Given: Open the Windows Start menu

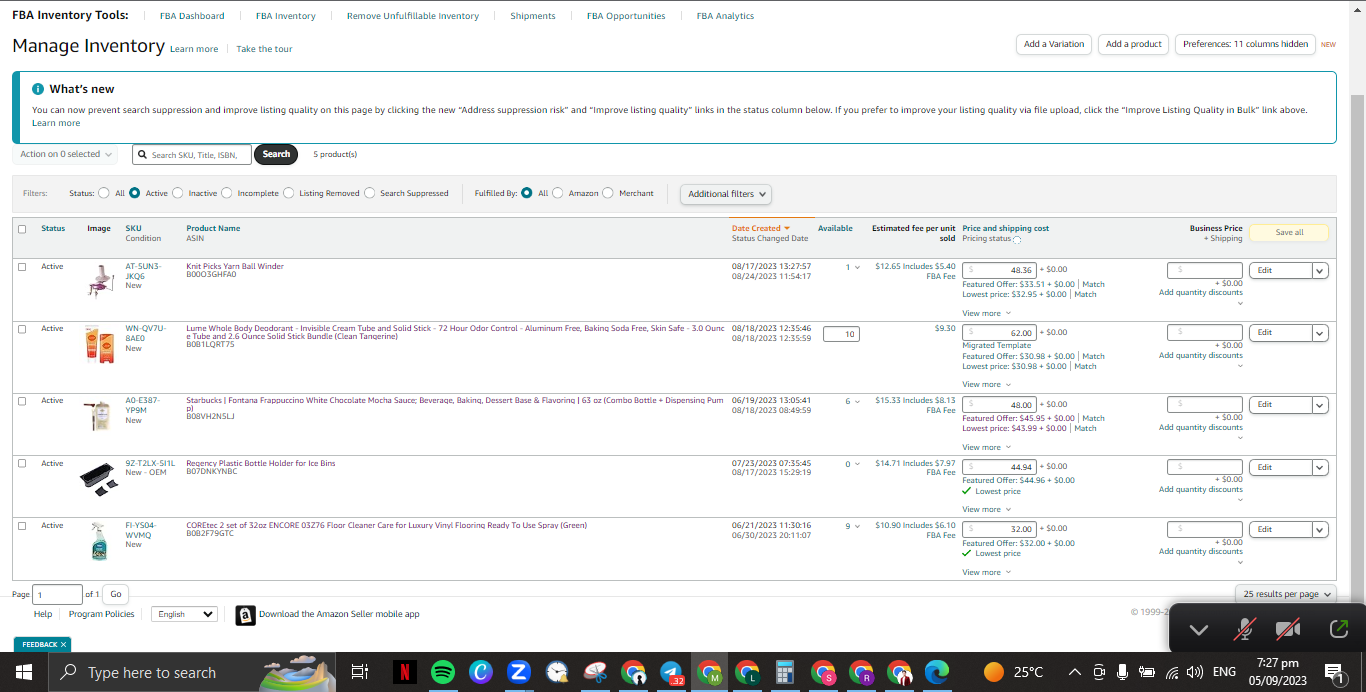Looking at the screenshot, I should (x=24, y=672).
